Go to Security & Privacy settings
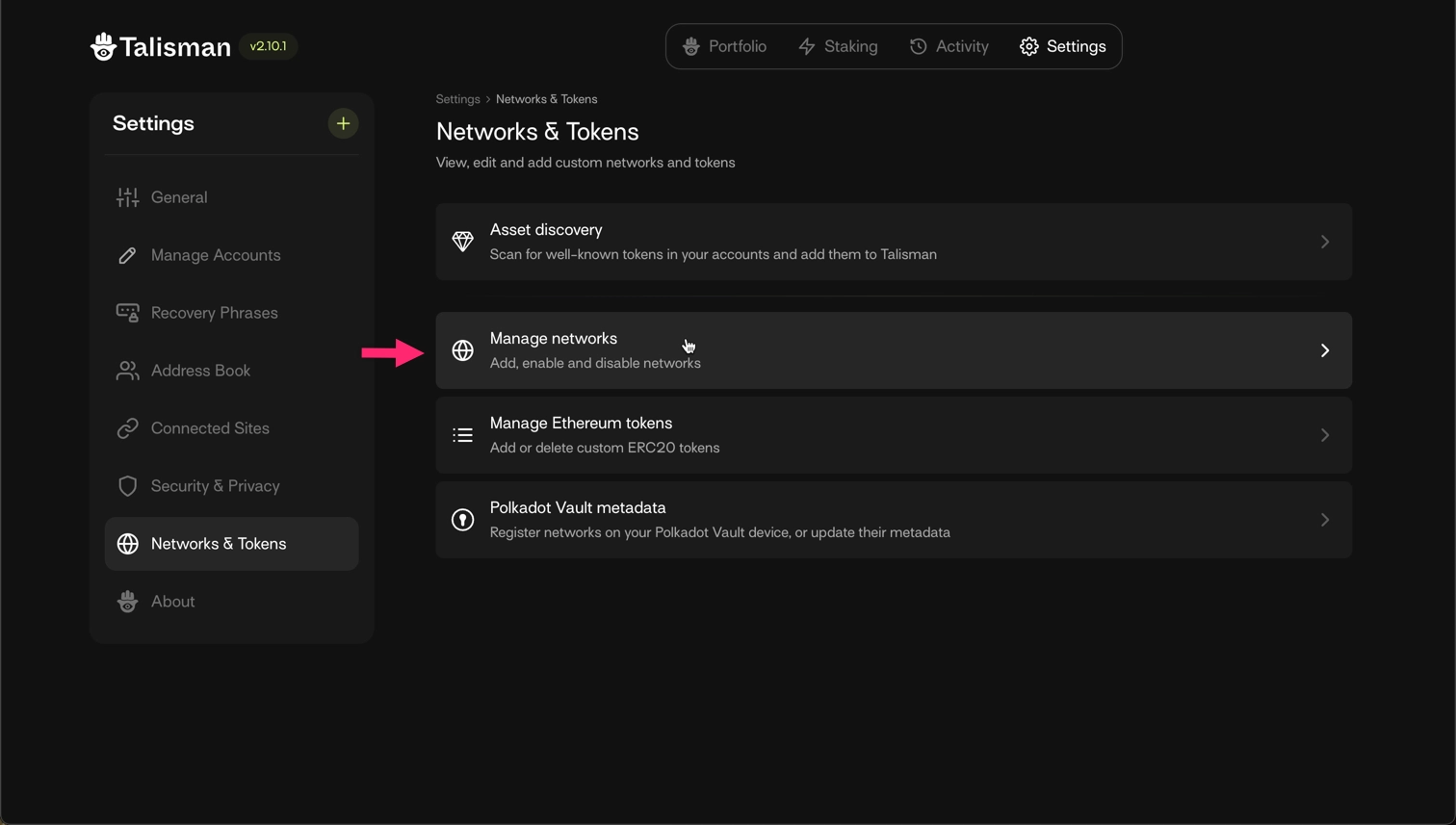The width and height of the screenshot is (1456, 825). point(231,486)
